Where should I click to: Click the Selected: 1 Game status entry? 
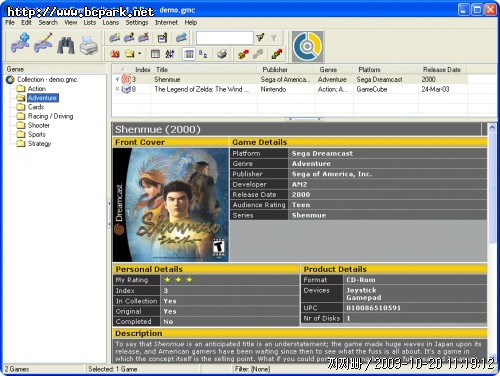click(113, 369)
